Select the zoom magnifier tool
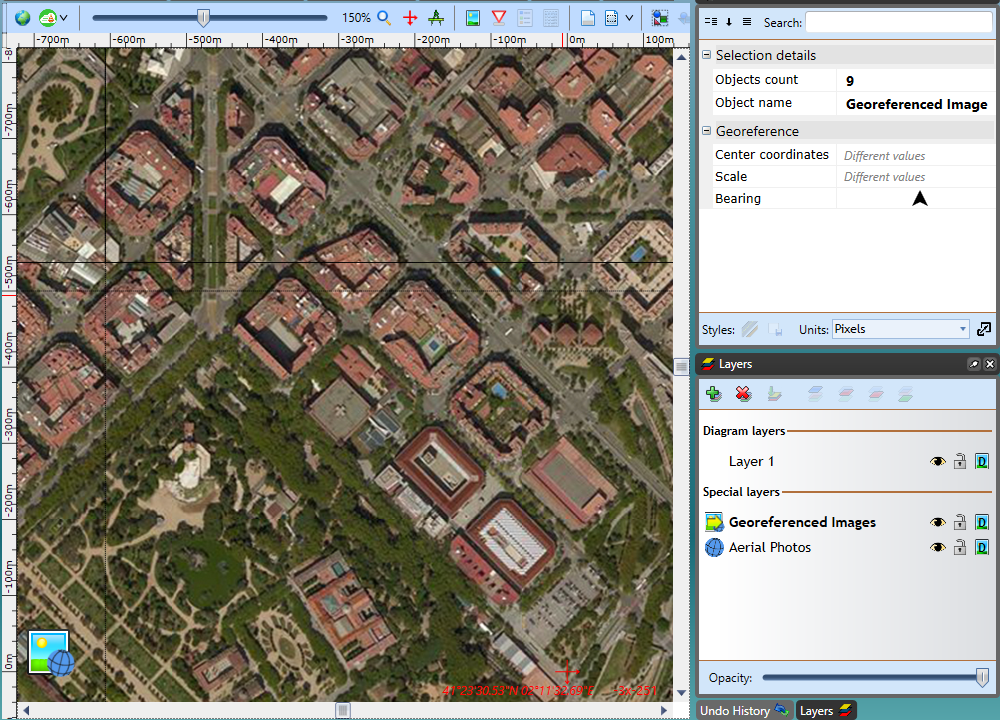Screen dimensions: 1000x720 [x=383, y=17]
